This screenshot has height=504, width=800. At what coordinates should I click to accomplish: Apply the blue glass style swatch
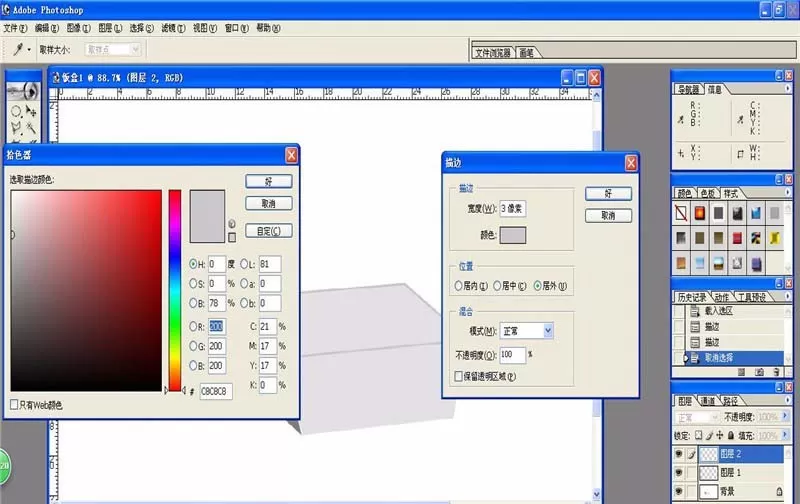756,213
